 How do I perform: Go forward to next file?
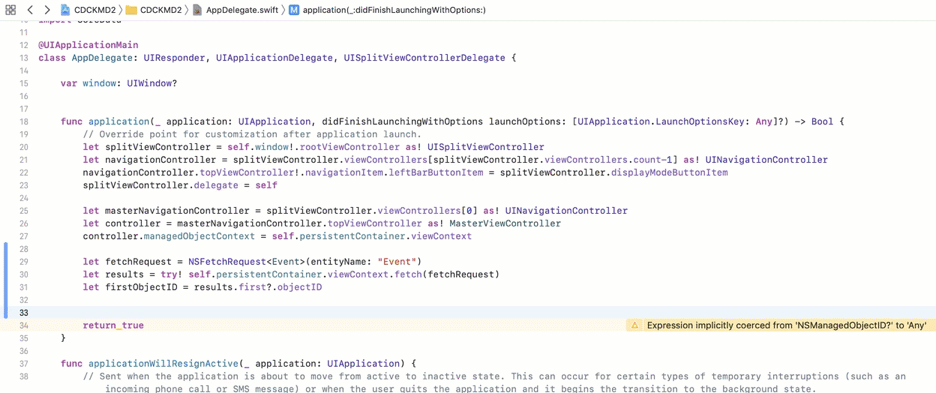pyautogui.click(x=47, y=10)
